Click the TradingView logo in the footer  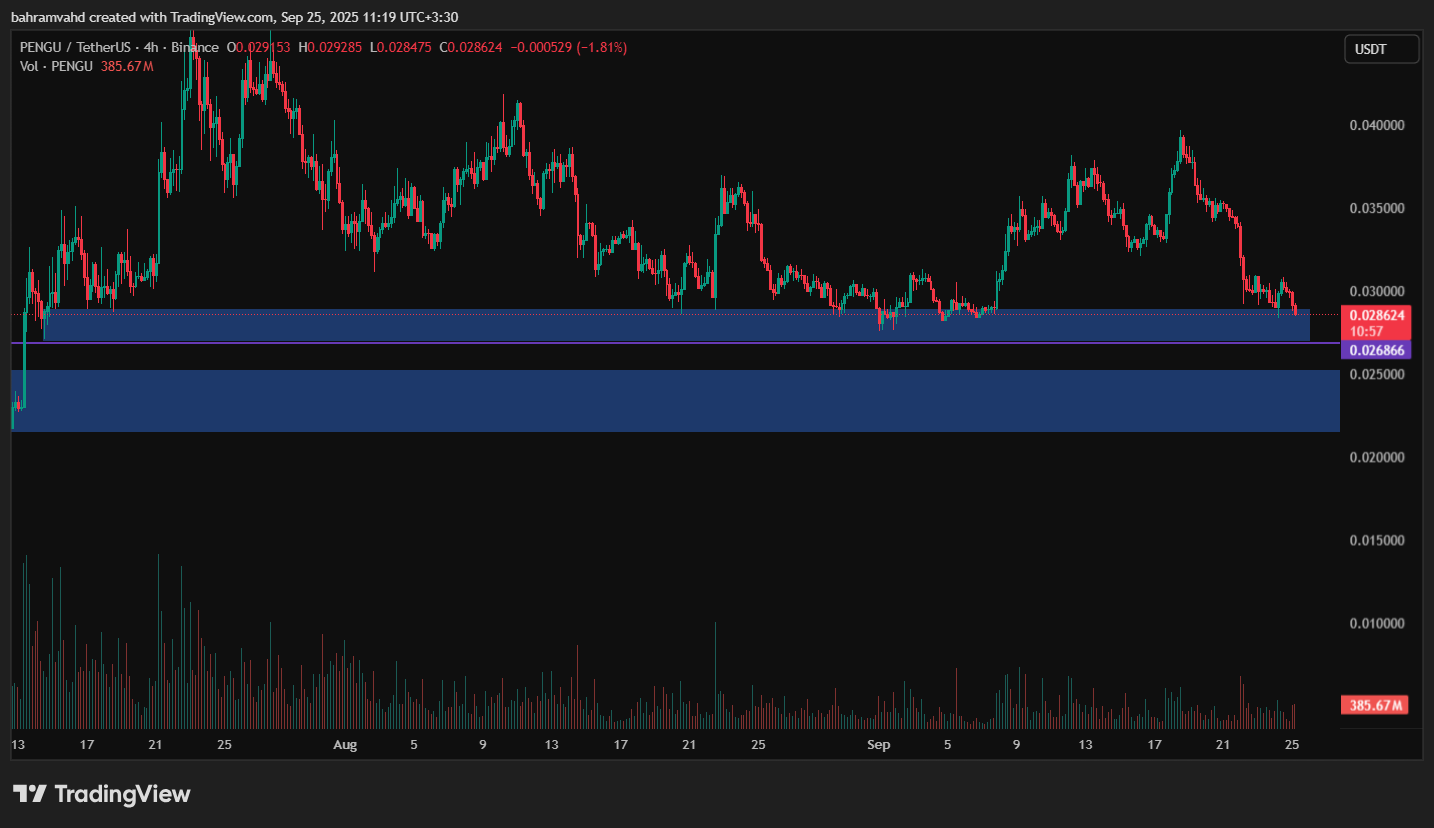coord(101,794)
